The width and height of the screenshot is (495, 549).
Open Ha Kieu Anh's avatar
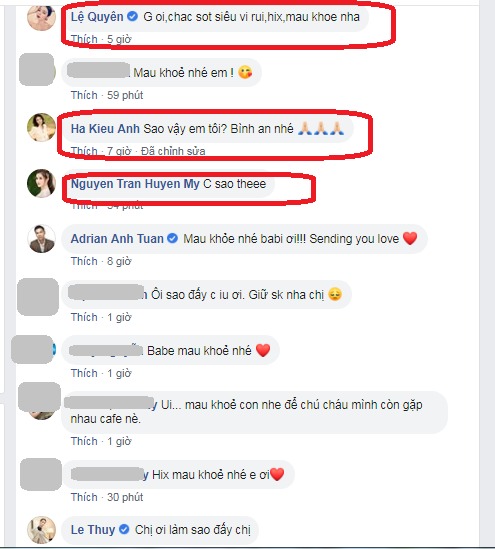pos(41,127)
